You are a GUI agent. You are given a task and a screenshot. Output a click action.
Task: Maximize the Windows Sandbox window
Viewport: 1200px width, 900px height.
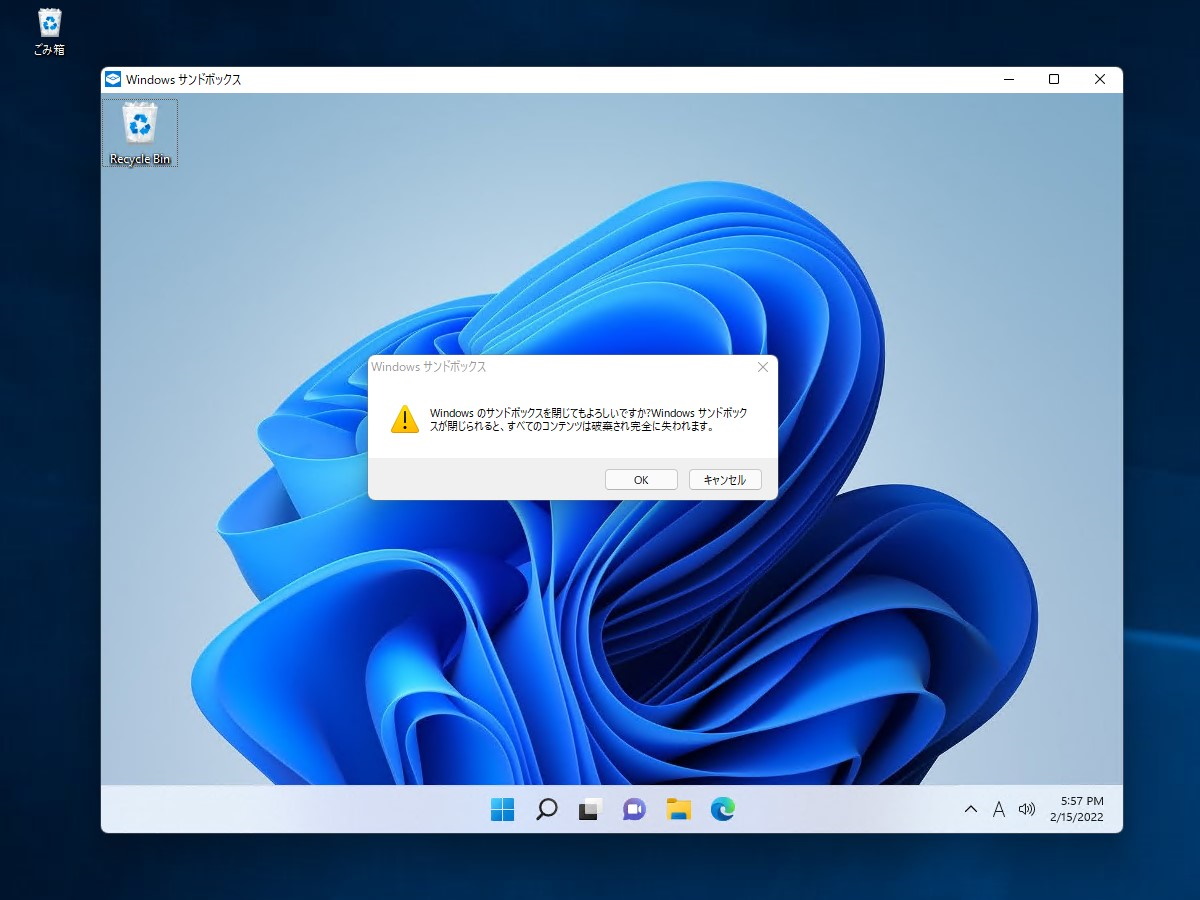point(1053,79)
